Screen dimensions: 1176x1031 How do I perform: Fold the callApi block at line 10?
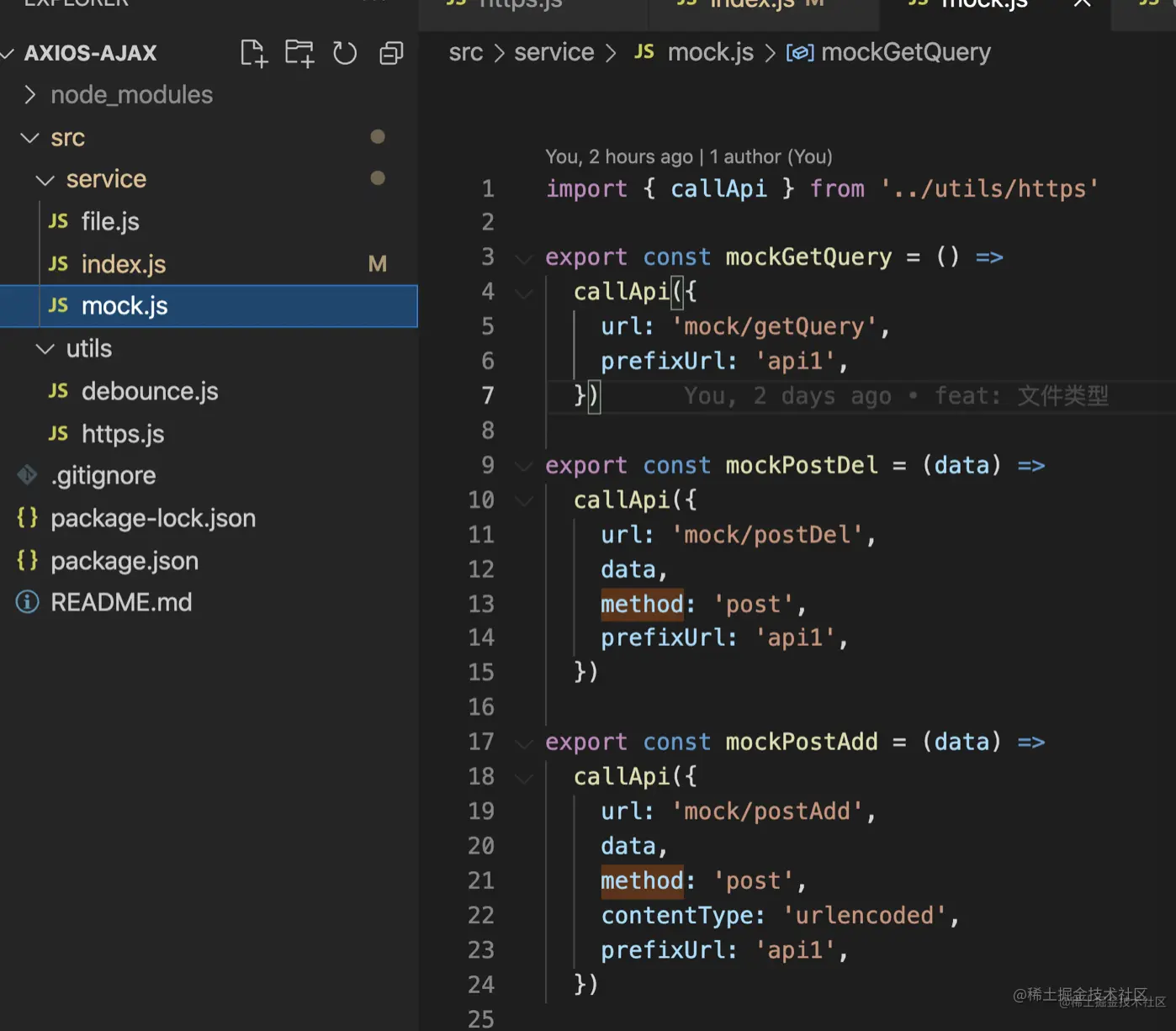point(524,501)
